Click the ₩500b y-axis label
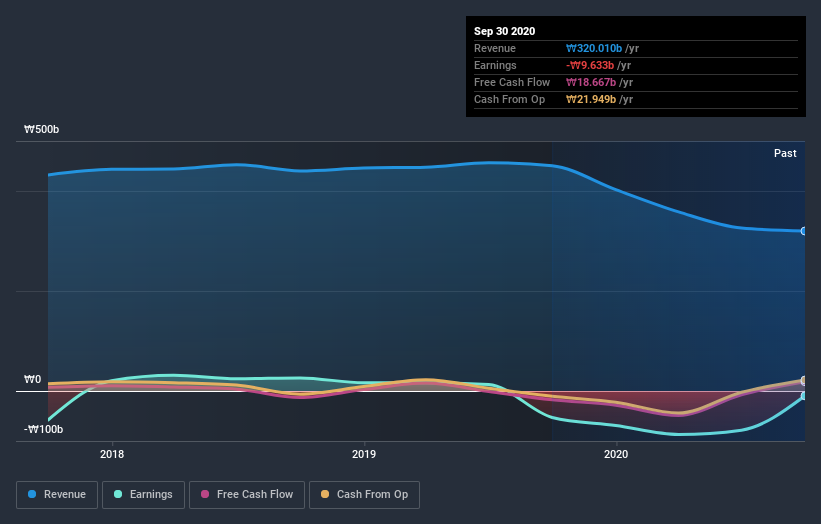Screen dimensions: 821x524 (x=41, y=129)
